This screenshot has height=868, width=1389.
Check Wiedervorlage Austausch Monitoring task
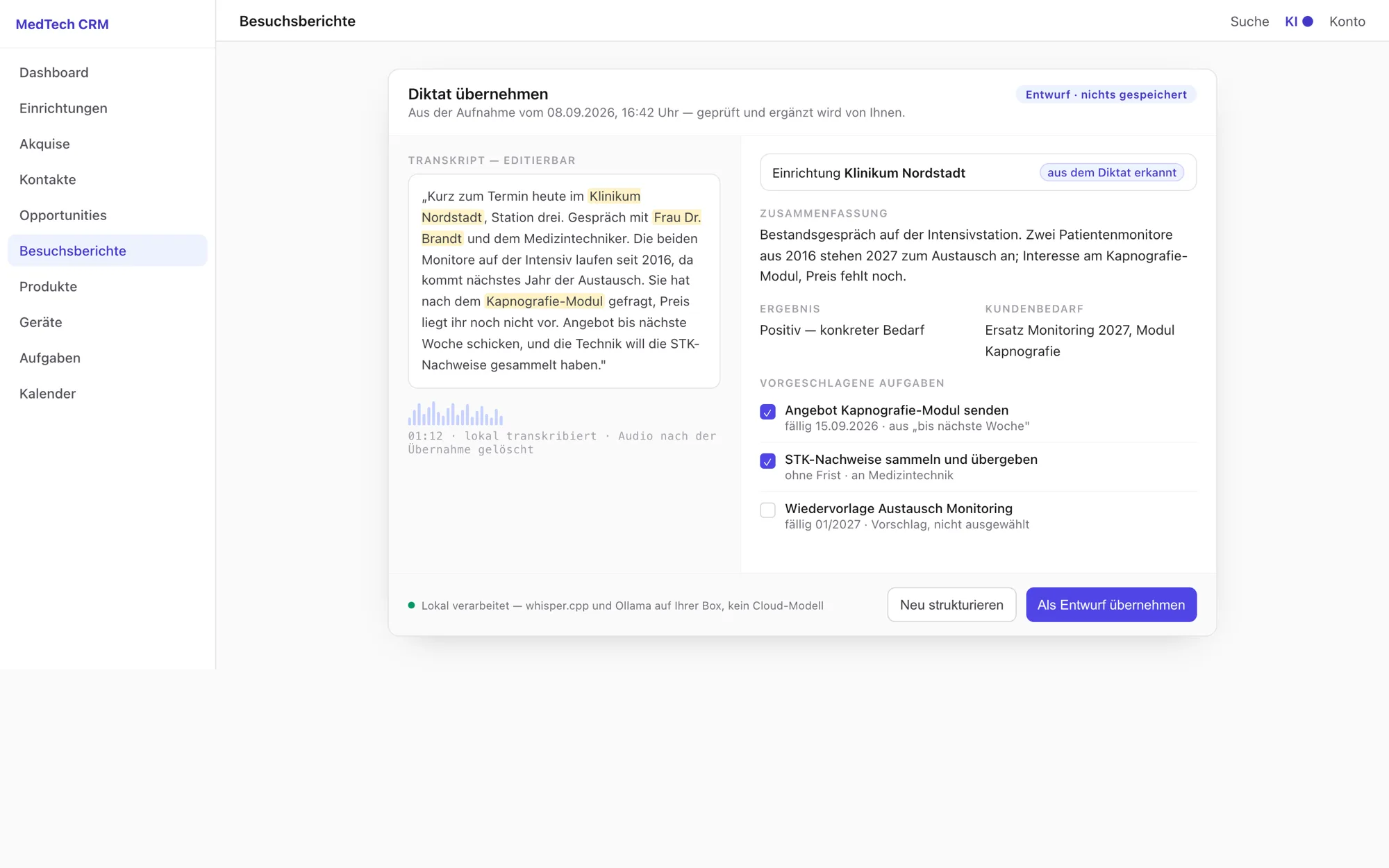point(767,510)
